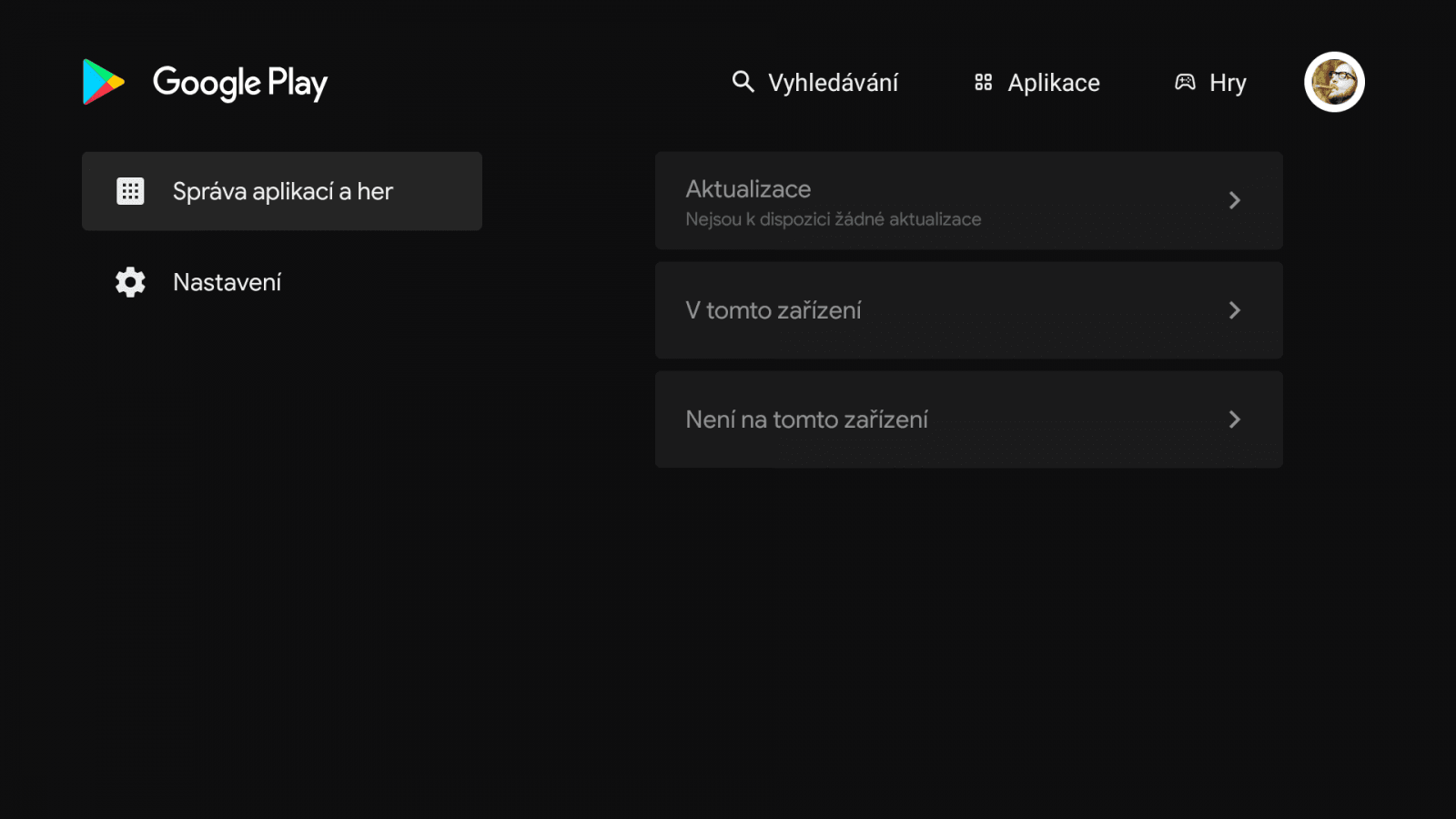Click the Google Play triangle logo
This screenshot has height=819, width=1456.
[101, 83]
